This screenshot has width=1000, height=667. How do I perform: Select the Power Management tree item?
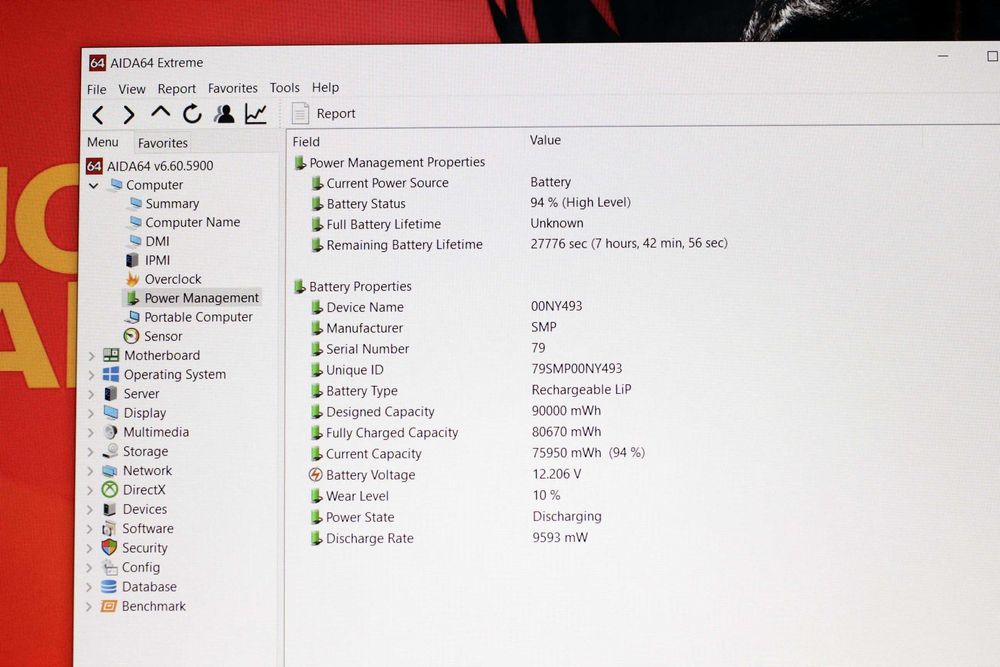(x=201, y=298)
